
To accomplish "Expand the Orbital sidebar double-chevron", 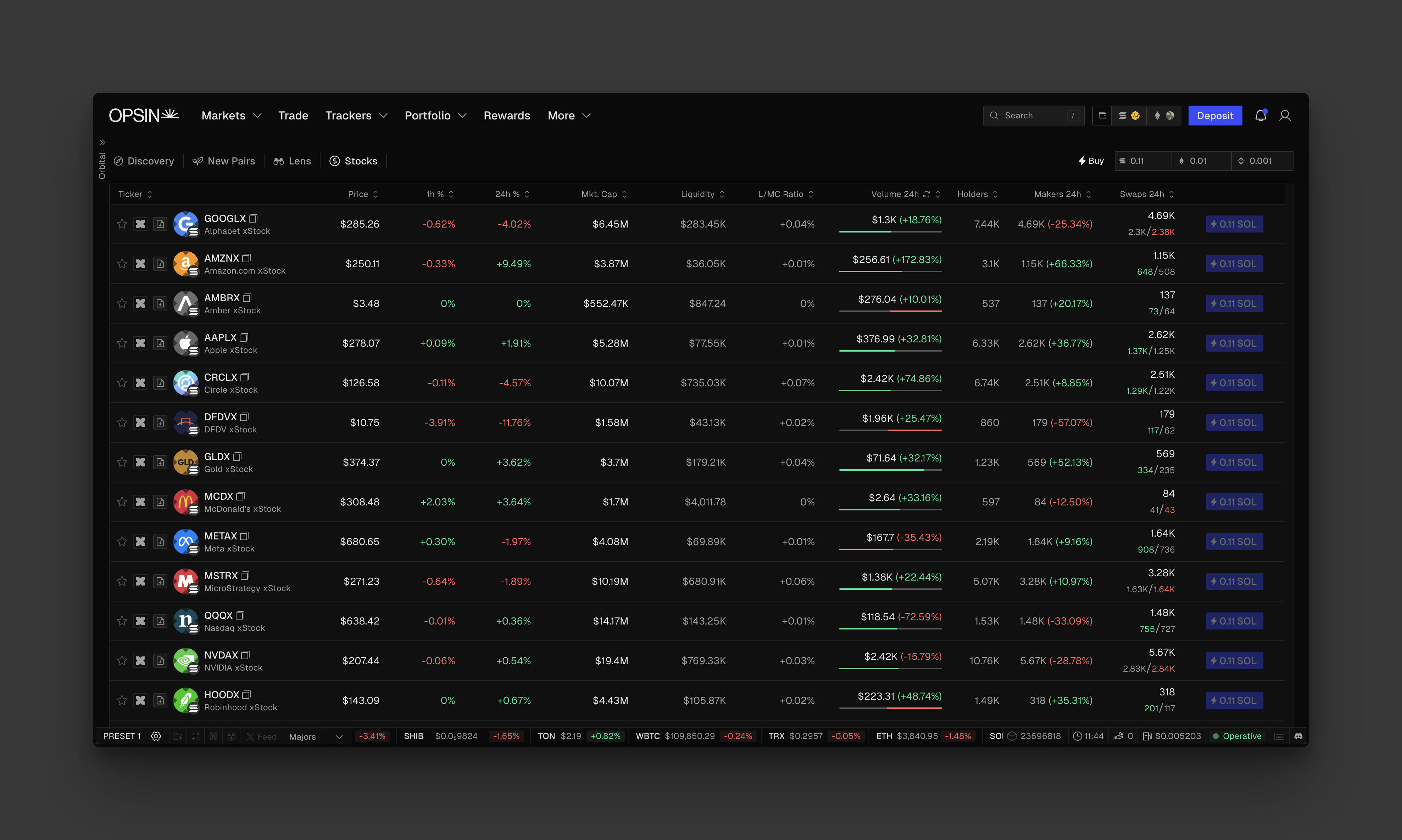I will coord(102,142).
